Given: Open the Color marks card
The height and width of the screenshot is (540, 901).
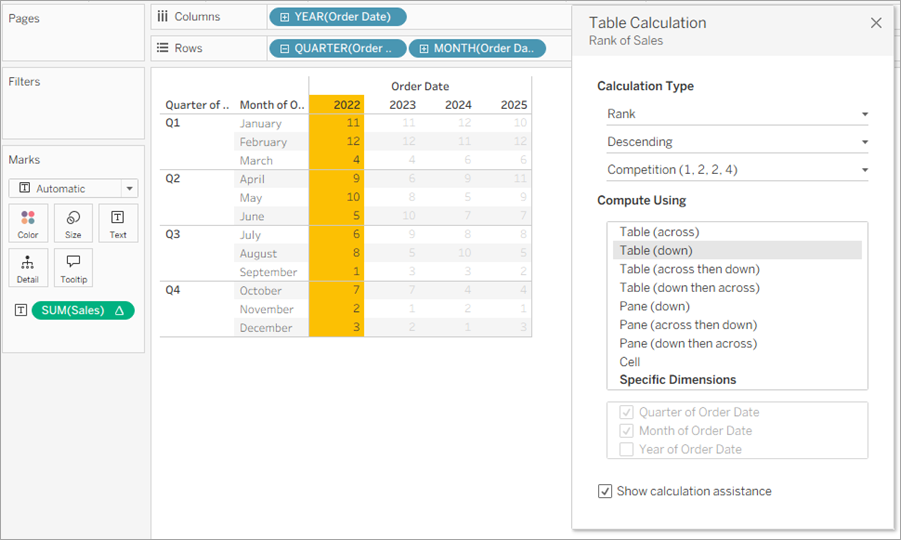Looking at the screenshot, I should [x=28, y=223].
